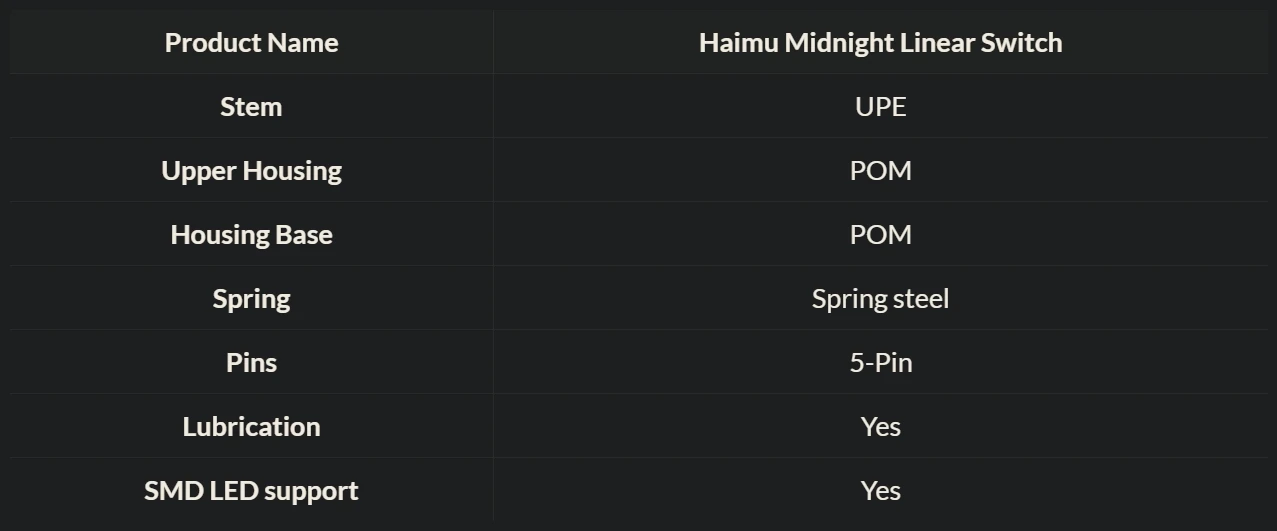
Task: Click the word SMD in the last row
Action: [172, 491]
